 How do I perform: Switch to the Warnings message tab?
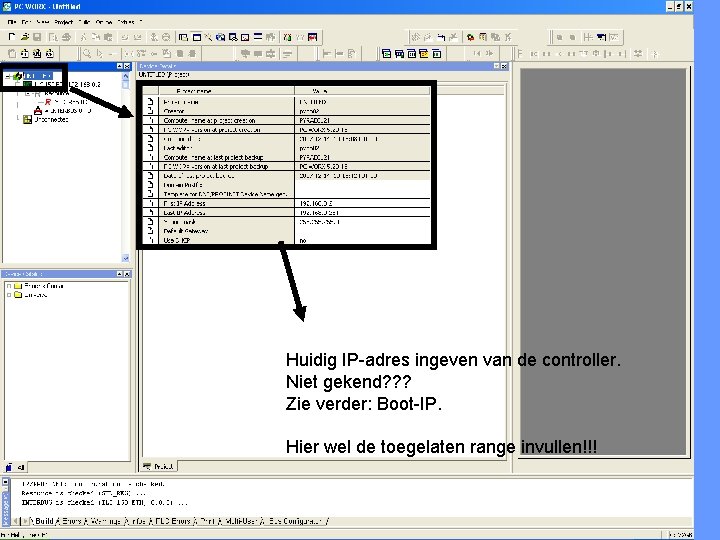[x=106, y=521]
